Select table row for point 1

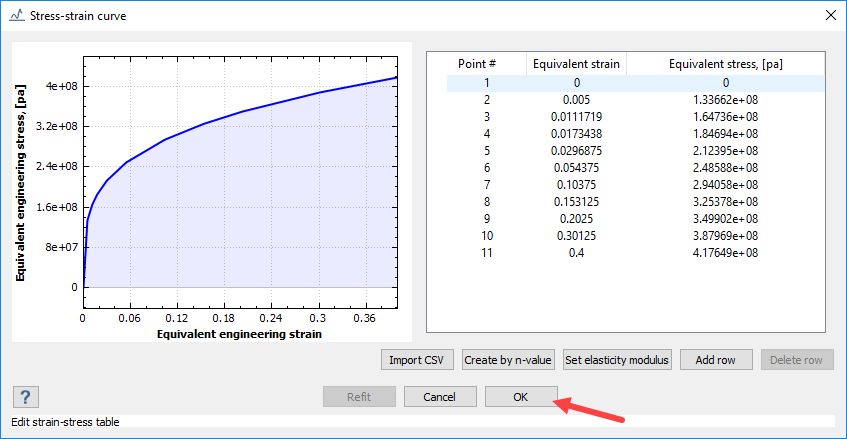pyautogui.click(x=486, y=83)
